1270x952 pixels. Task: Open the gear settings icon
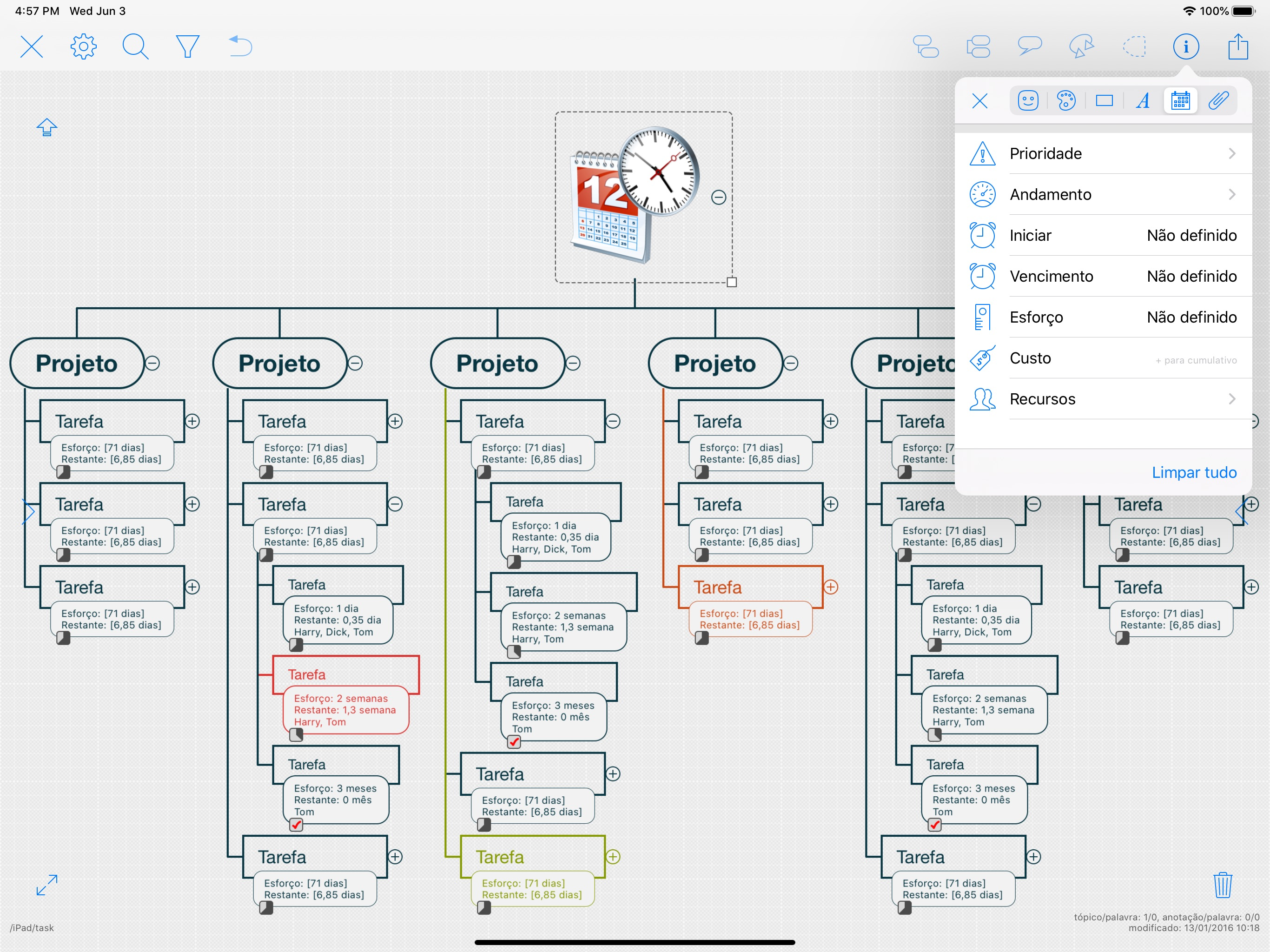(x=83, y=46)
